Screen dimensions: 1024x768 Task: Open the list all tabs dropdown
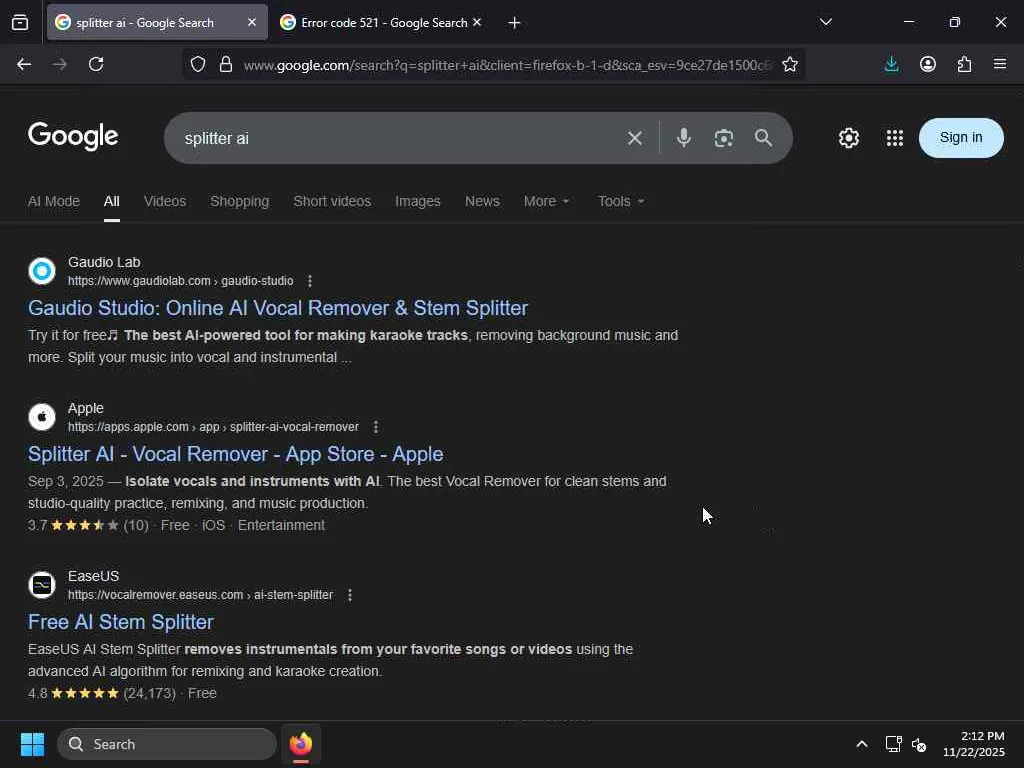(826, 22)
